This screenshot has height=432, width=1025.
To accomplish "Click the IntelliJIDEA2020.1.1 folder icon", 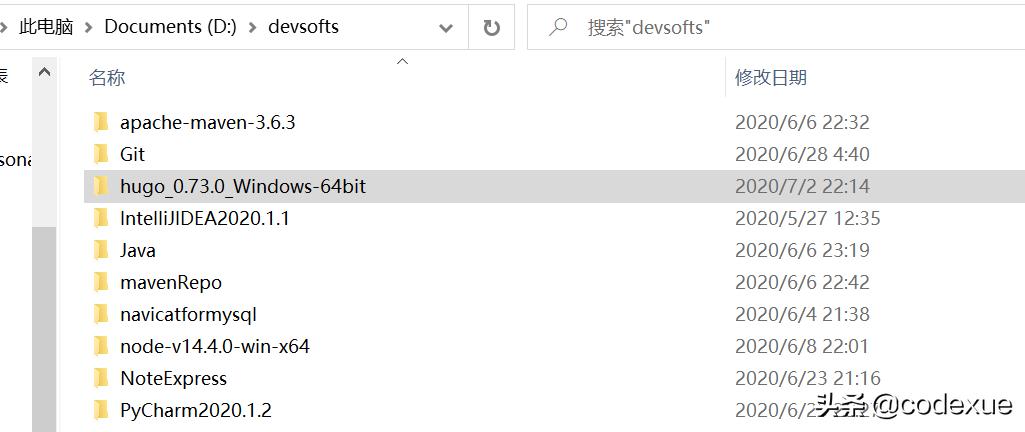I will click(x=100, y=218).
